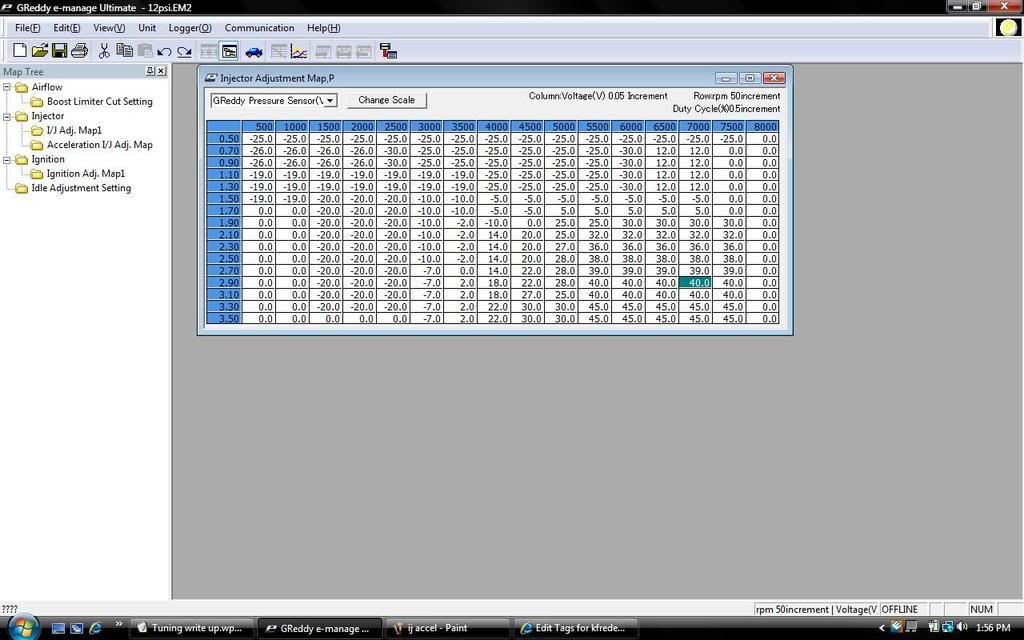Select the 2.90 voltage row header

[x=224, y=282]
